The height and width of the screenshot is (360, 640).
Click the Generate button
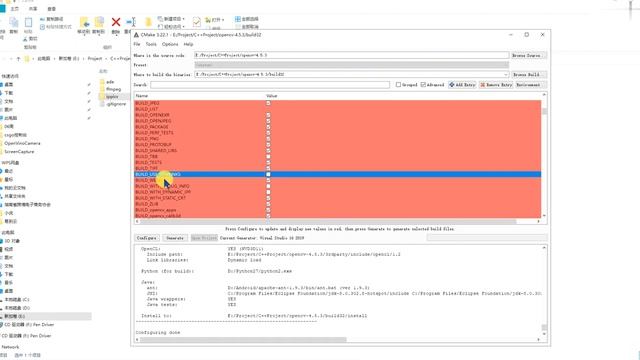click(175, 238)
